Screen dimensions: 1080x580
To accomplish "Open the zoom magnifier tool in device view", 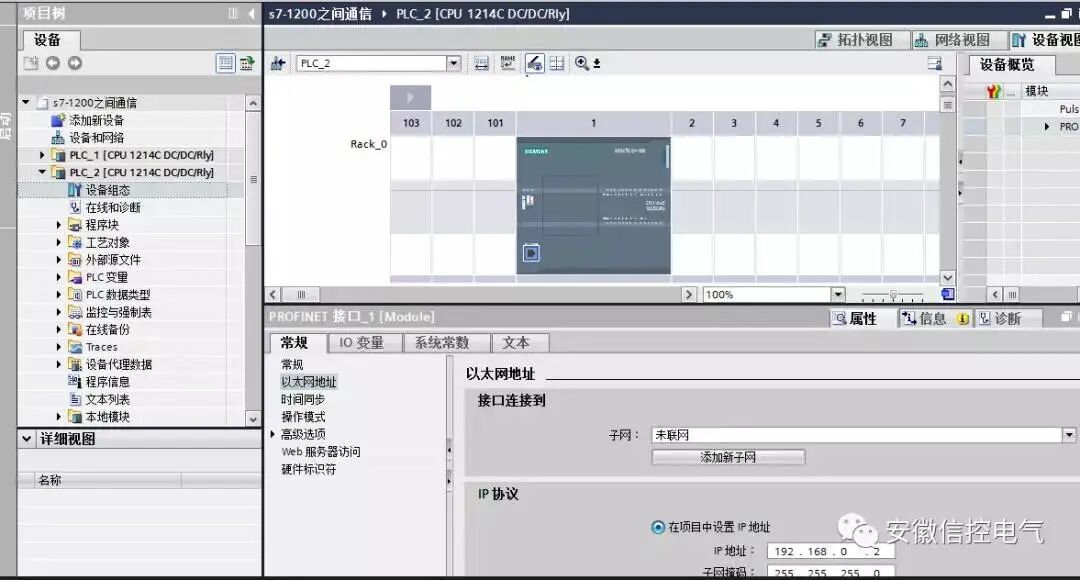I will [580, 63].
